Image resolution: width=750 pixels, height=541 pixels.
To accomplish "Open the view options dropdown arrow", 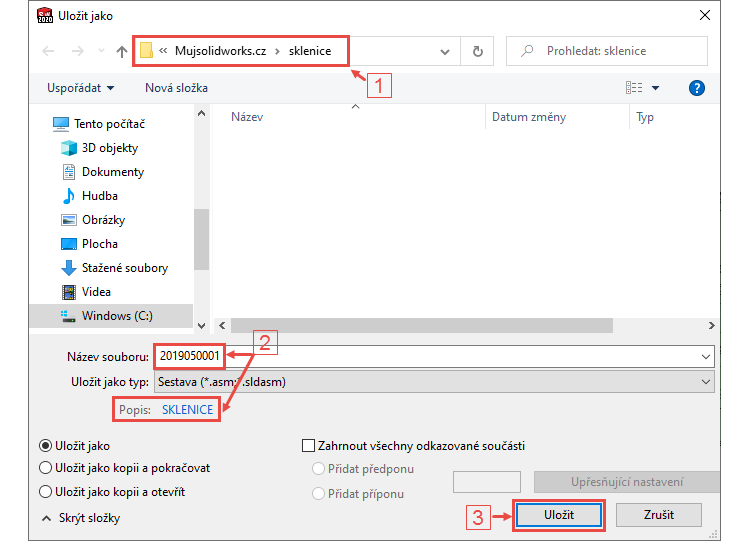I will [655, 88].
